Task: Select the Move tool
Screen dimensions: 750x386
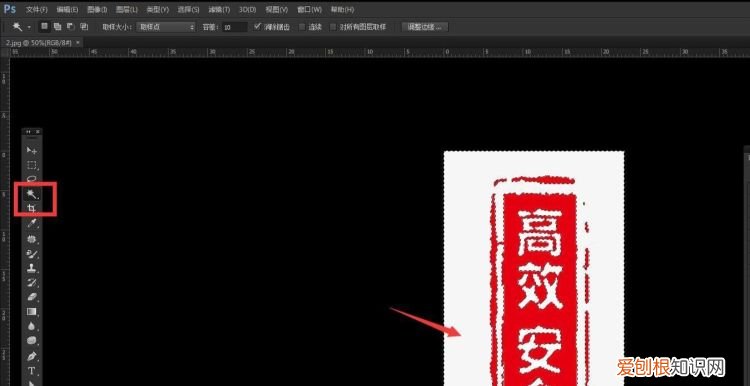Action: tap(32, 151)
